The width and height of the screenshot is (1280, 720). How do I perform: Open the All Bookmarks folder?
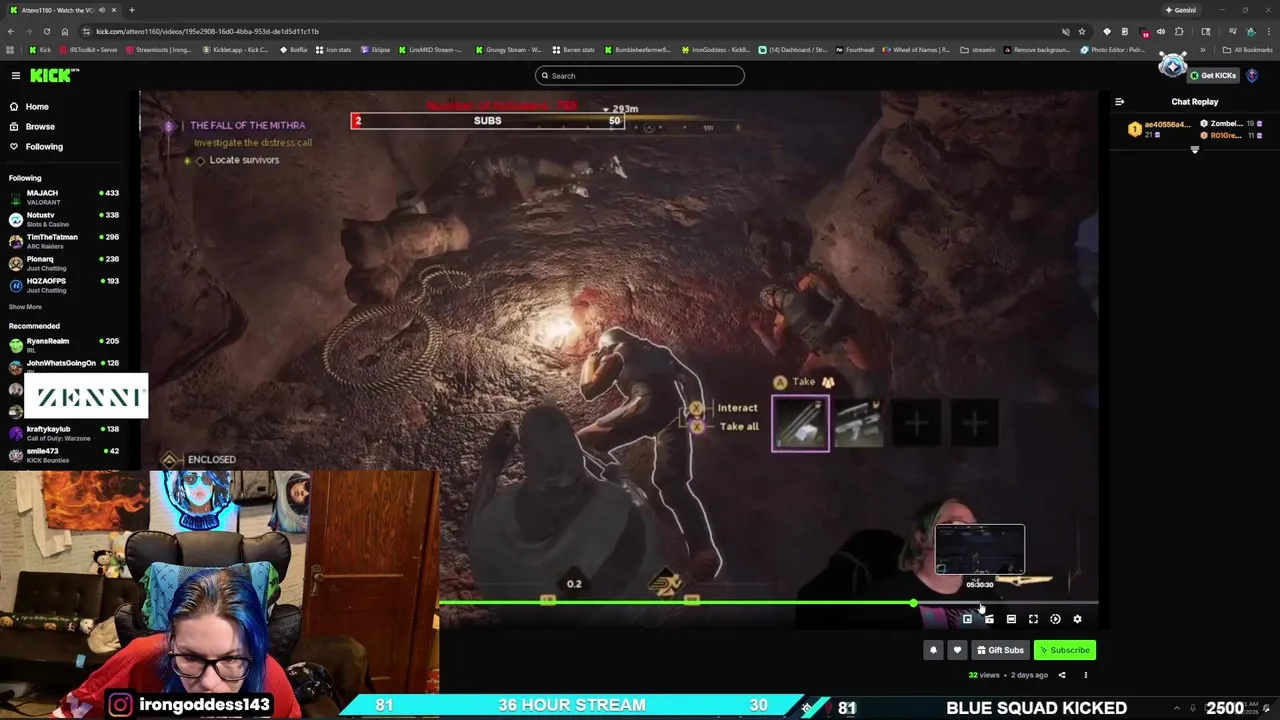[1248, 49]
